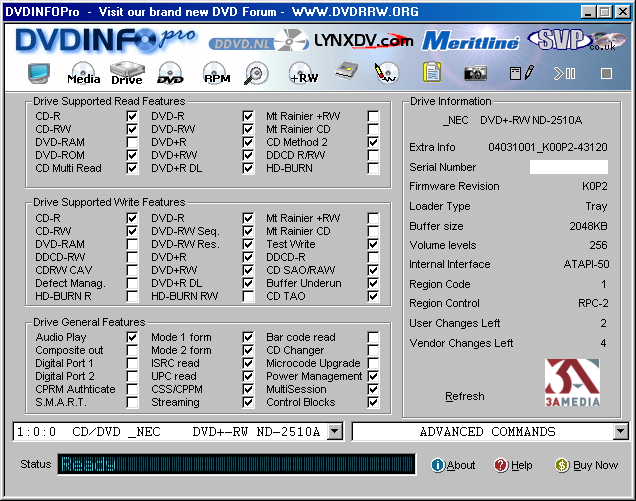
Task: Click the Buy Now dollar icon
Action: pos(562,465)
